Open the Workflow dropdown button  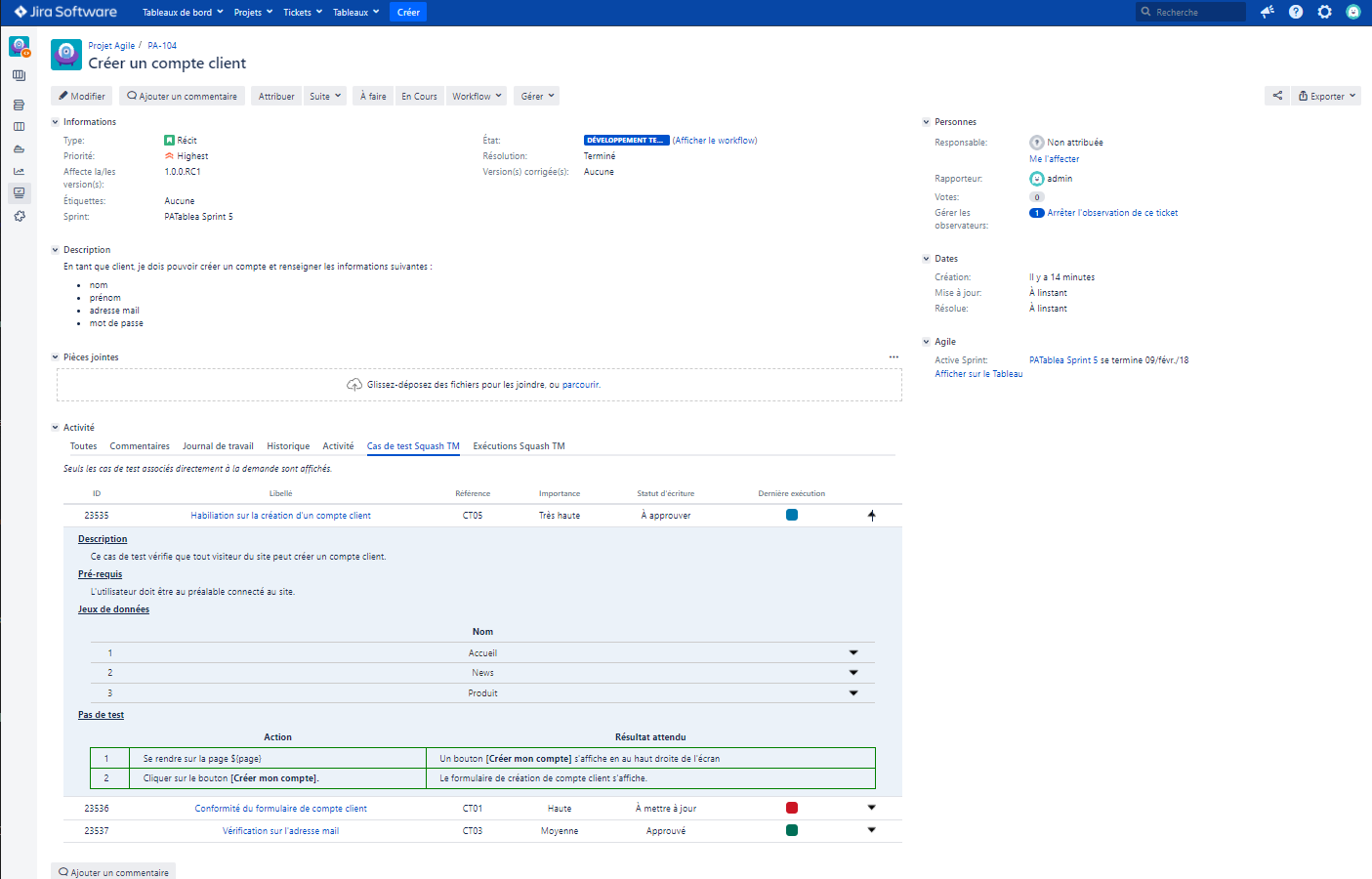[x=477, y=96]
